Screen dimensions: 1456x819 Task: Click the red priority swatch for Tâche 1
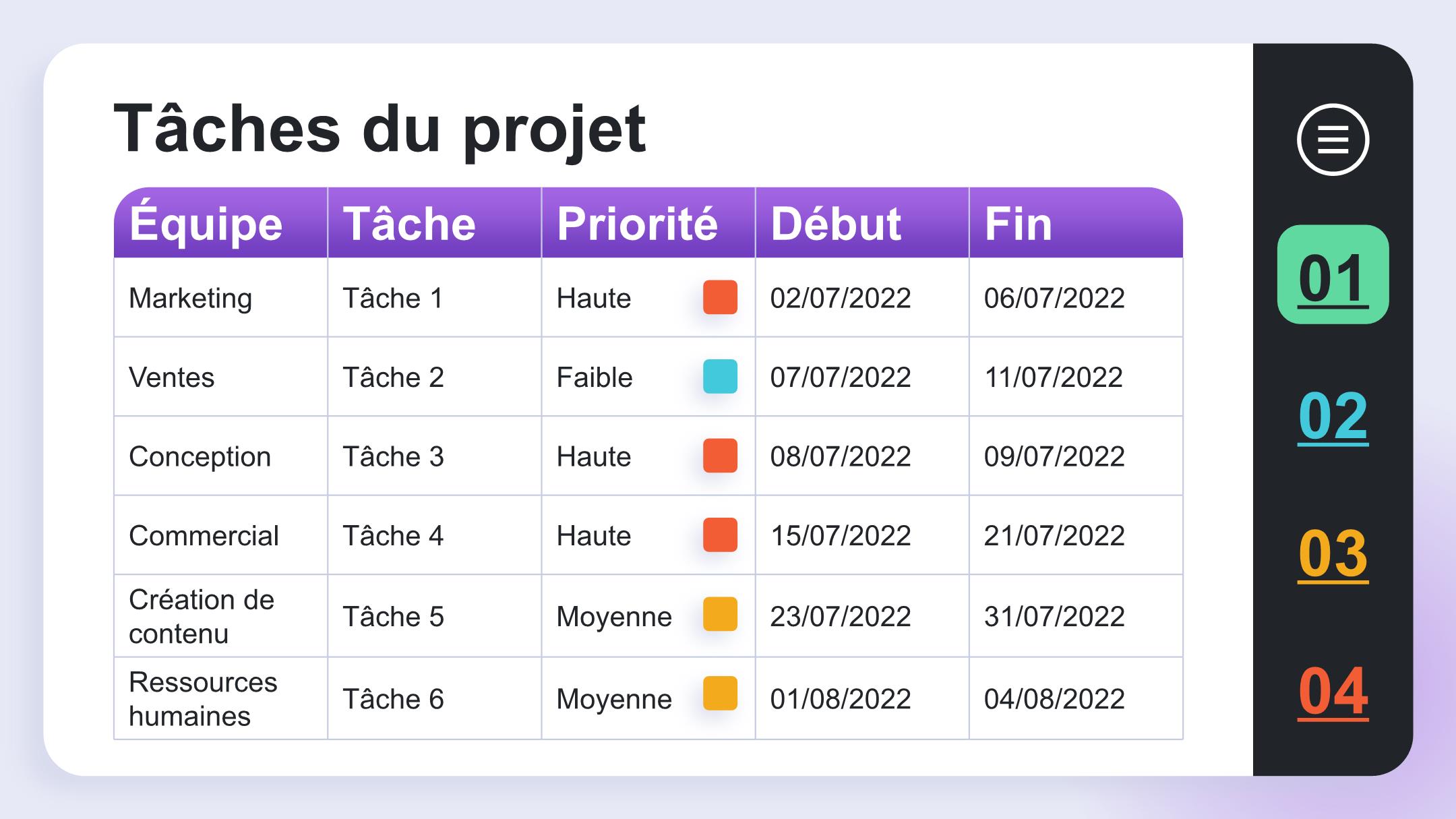pos(720,297)
